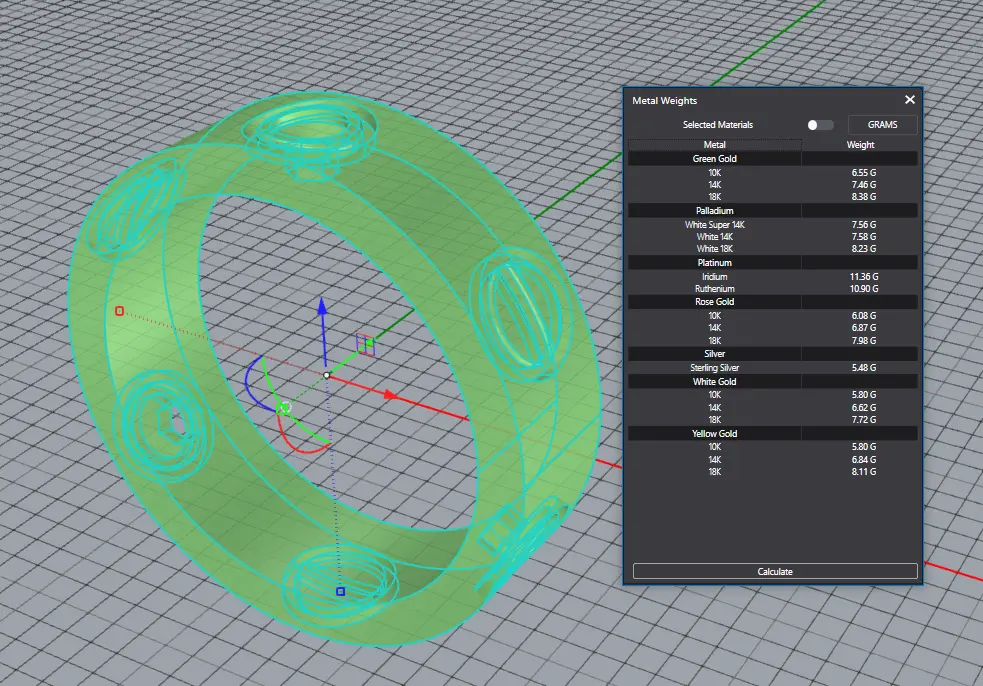Select the Metal column header
This screenshot has height=686, width=983.
715,145
